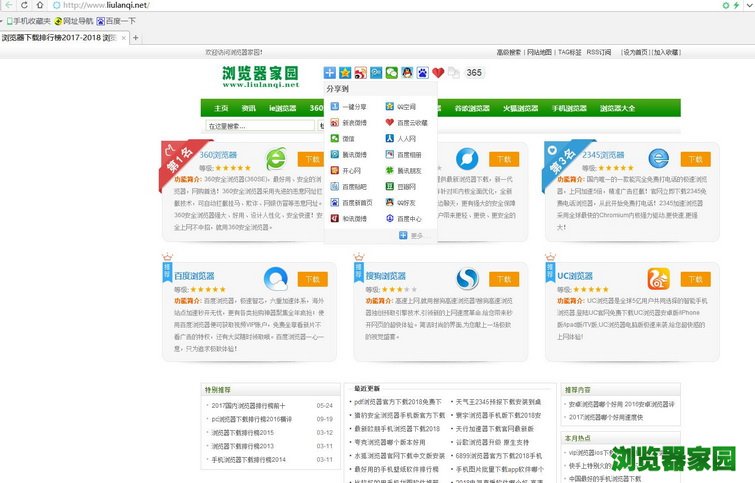Choose 腾讯朋友 in the share popup
This screenshot has width=755, height=483.
click(x=404, y=170)
